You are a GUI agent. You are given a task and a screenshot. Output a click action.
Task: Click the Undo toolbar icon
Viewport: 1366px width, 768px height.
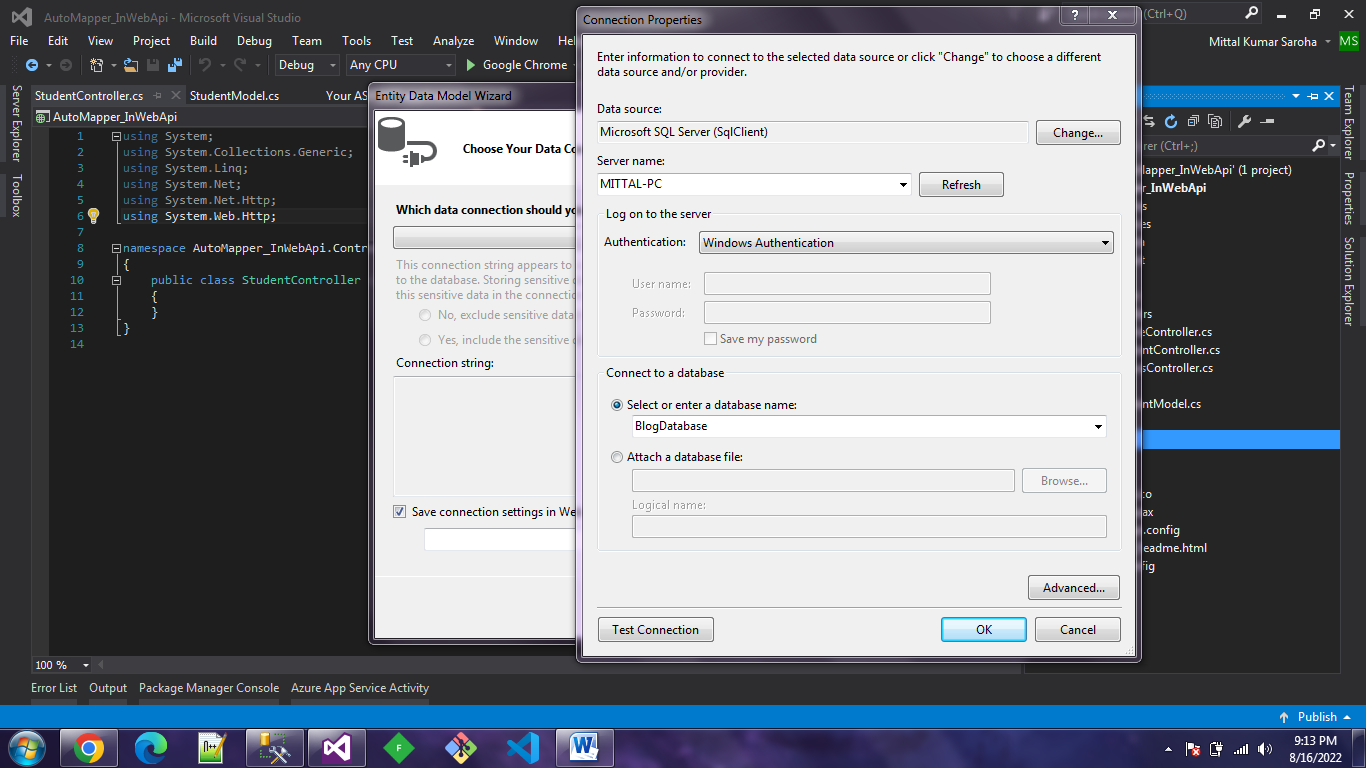tap(205, 65)
